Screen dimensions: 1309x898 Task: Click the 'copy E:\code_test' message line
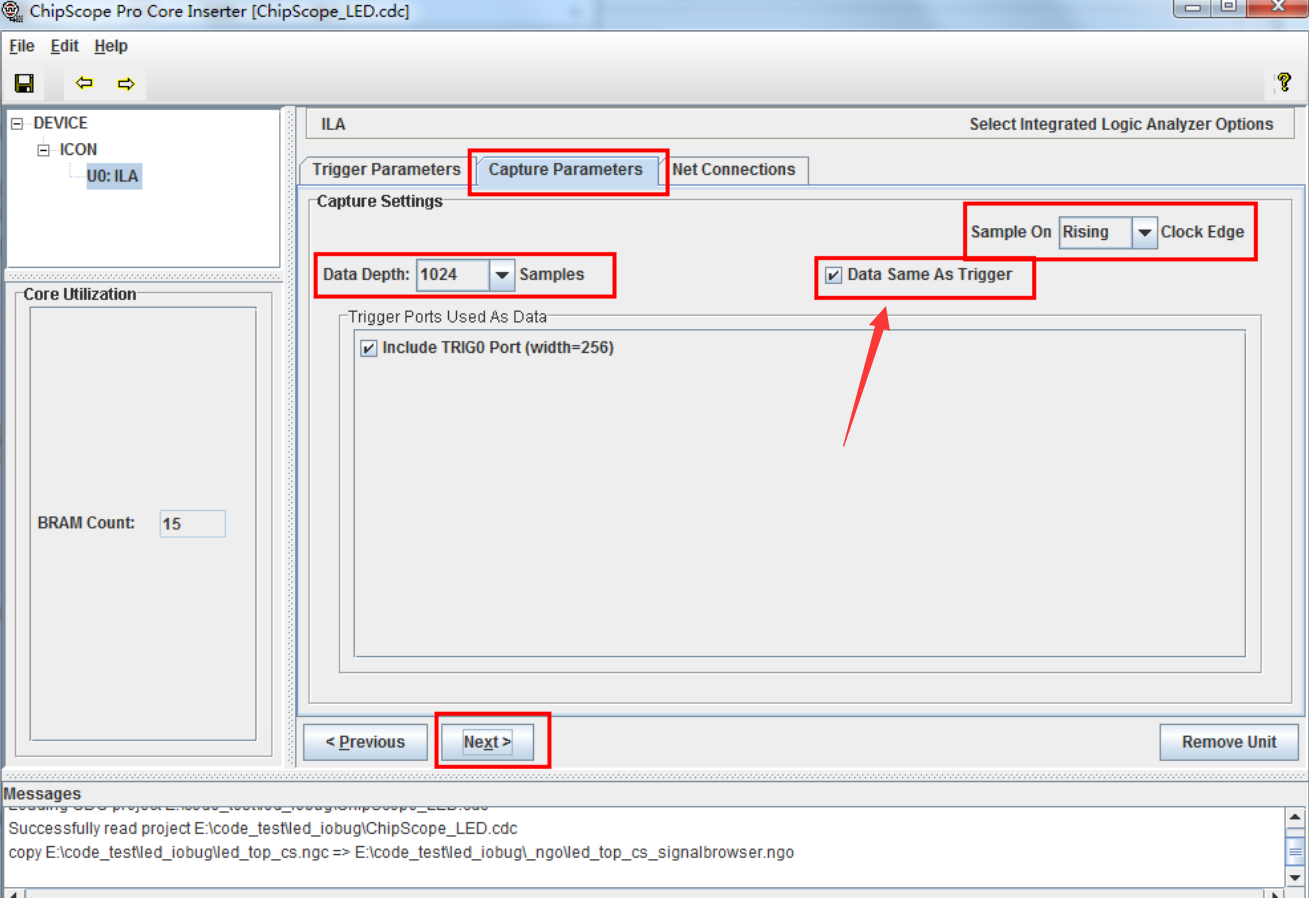[x=401, y=853]
